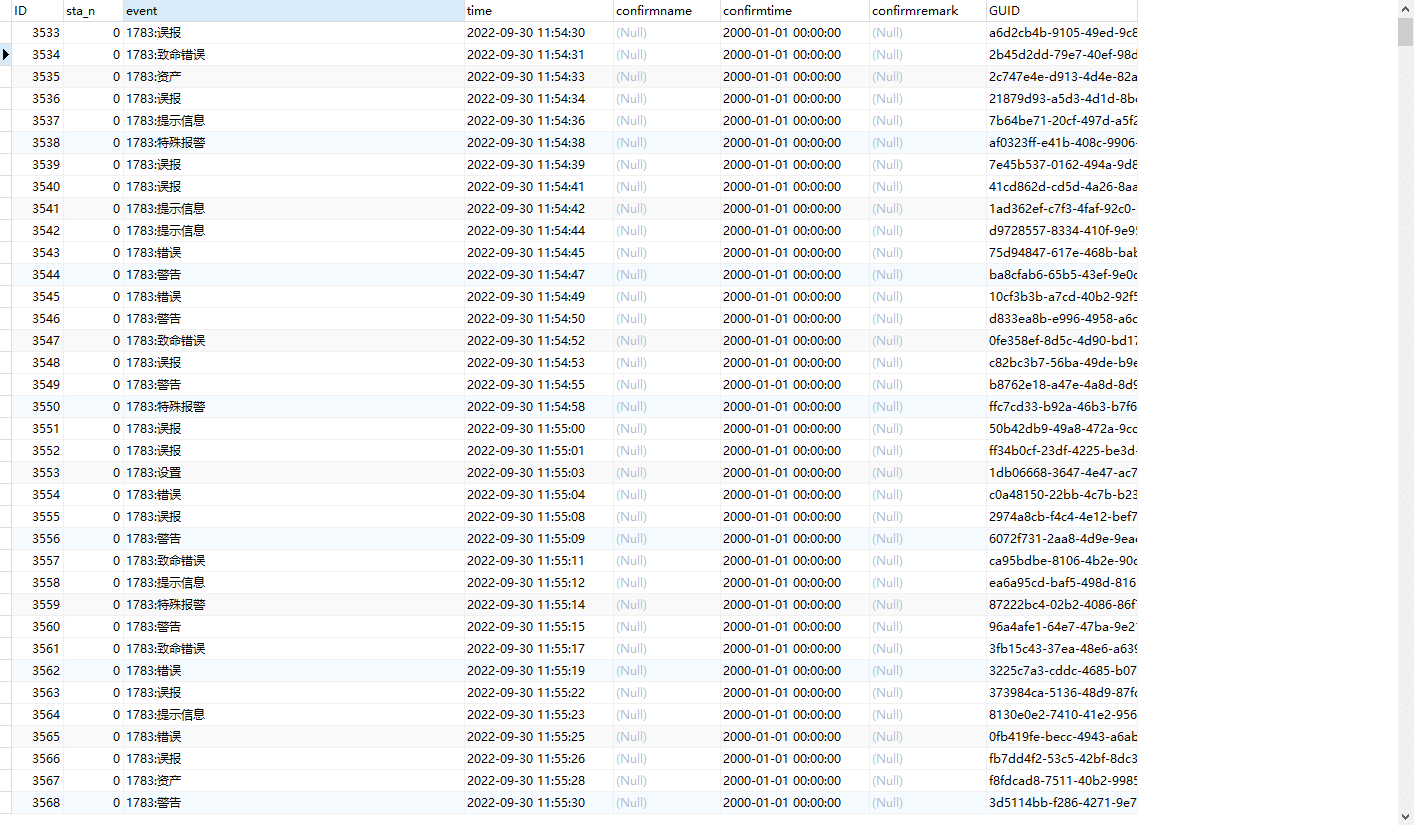Click the sta_n column header
Viewport: 1414px width, 825px height.
pos(92,10)
